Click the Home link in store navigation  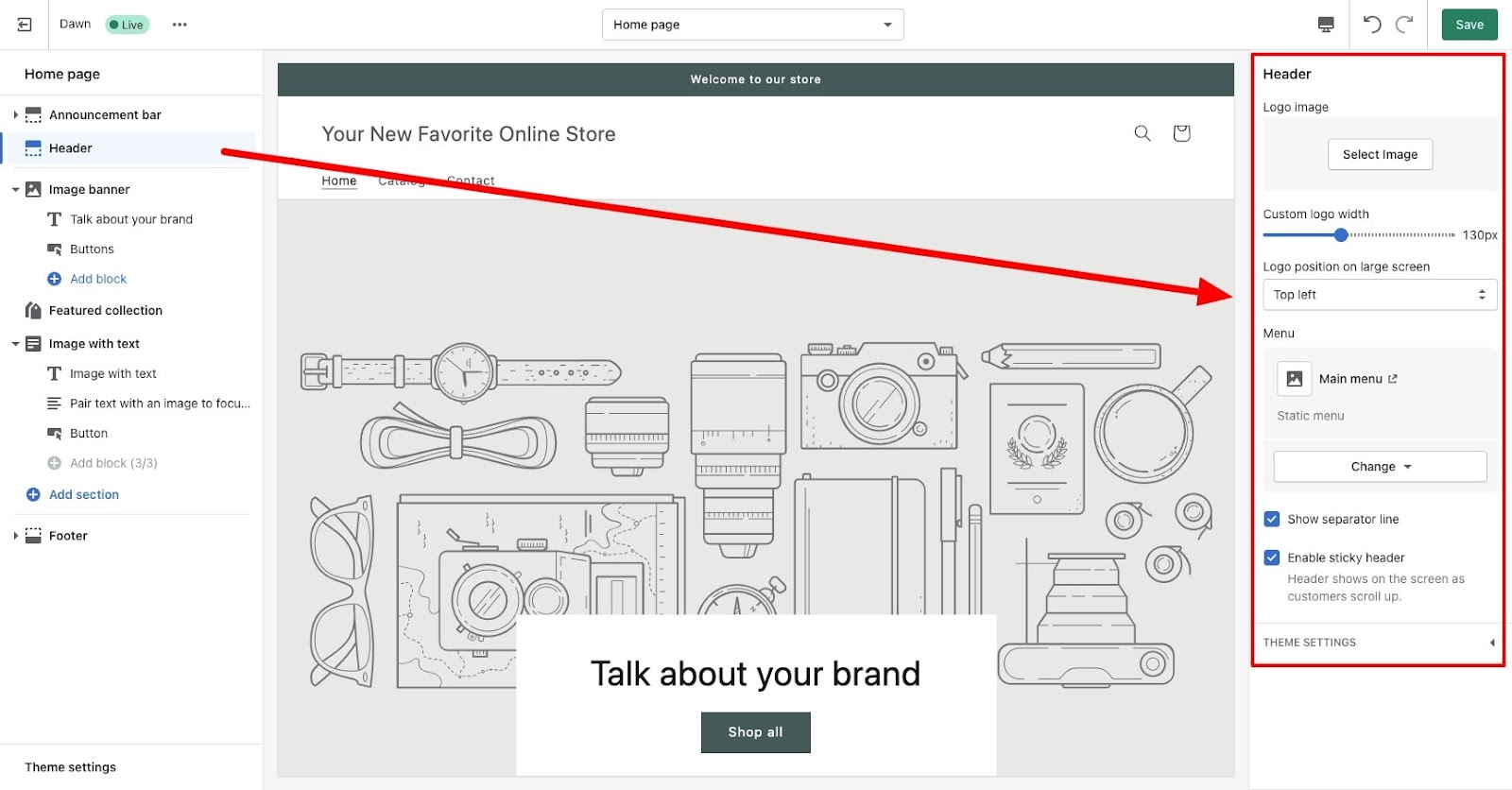coord(338,180)
